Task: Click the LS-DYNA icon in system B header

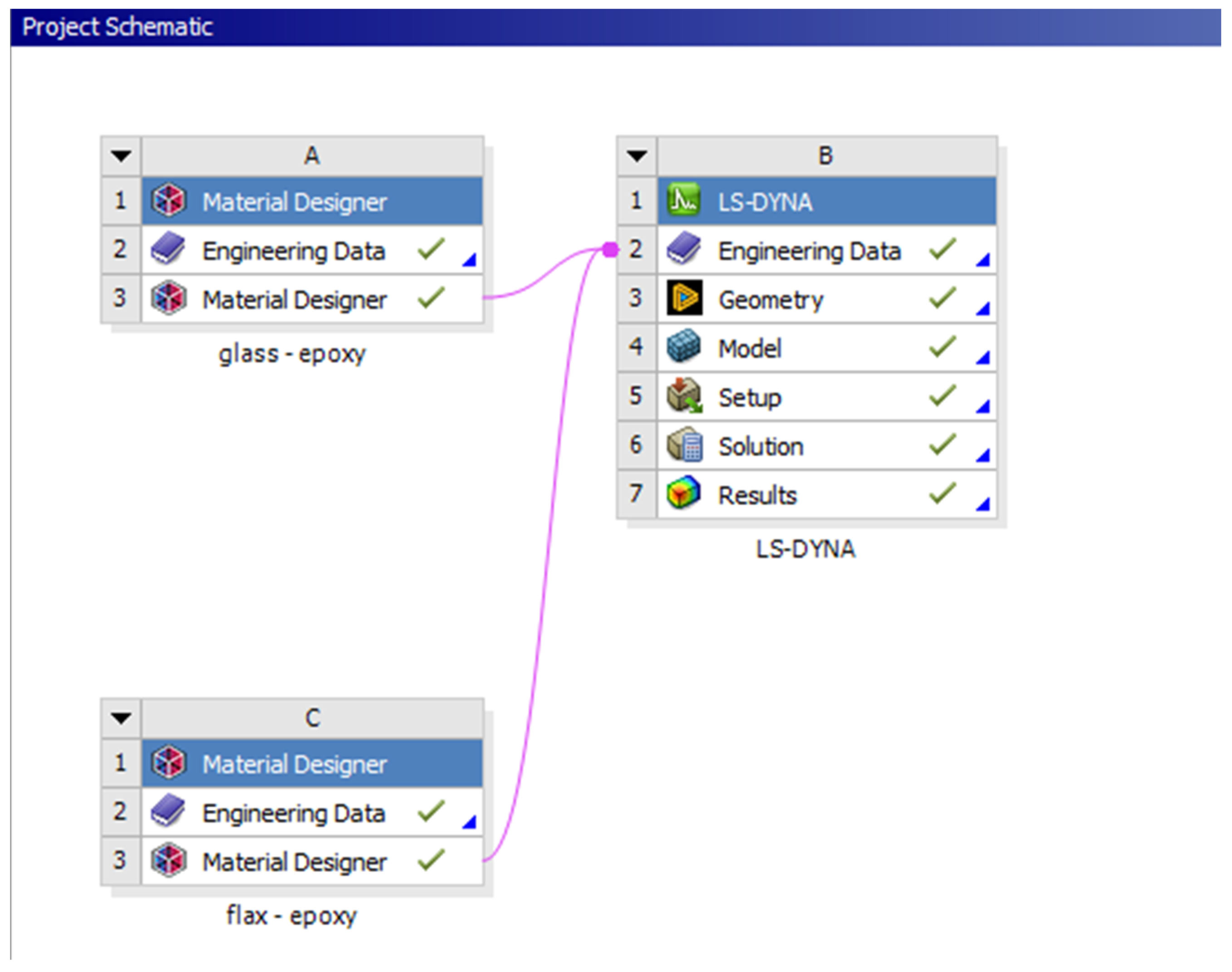Action: [684, 200]
